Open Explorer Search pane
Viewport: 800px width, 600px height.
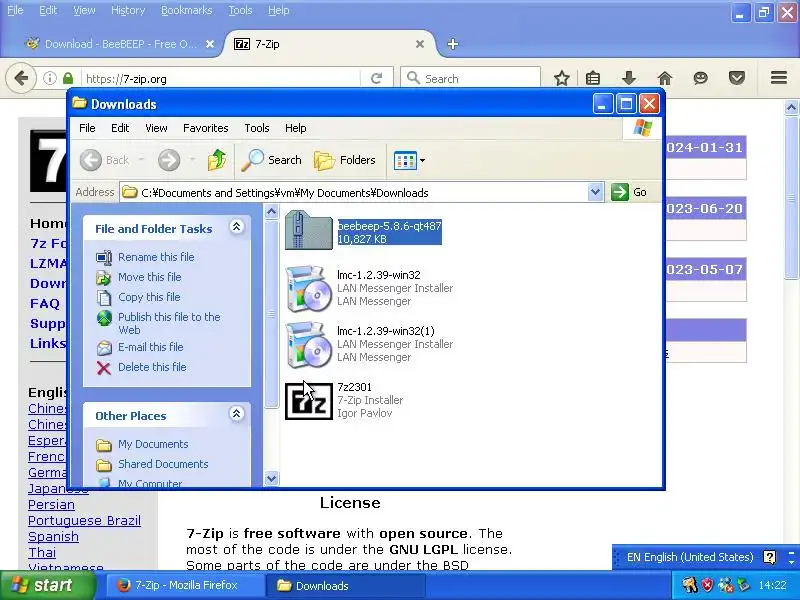tap(271, 160)
